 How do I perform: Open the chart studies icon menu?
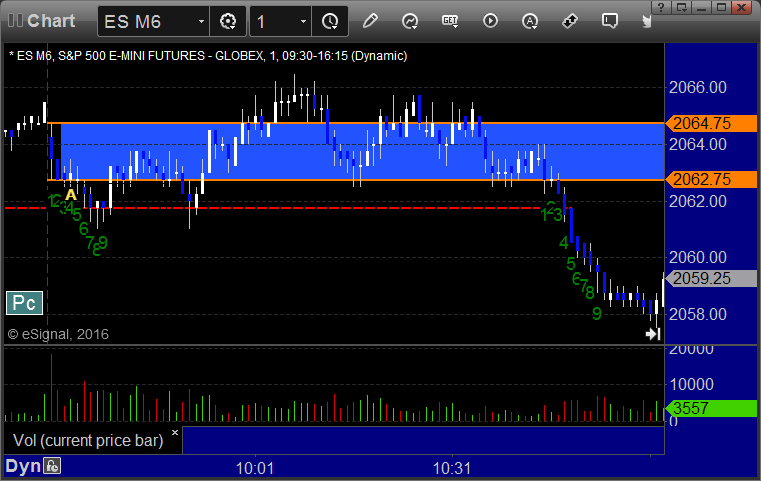(410, 21)
